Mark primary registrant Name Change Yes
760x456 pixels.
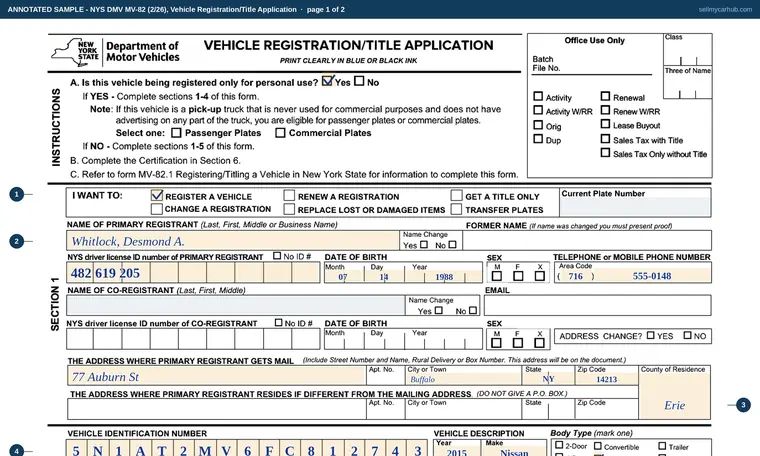point(424,245)
